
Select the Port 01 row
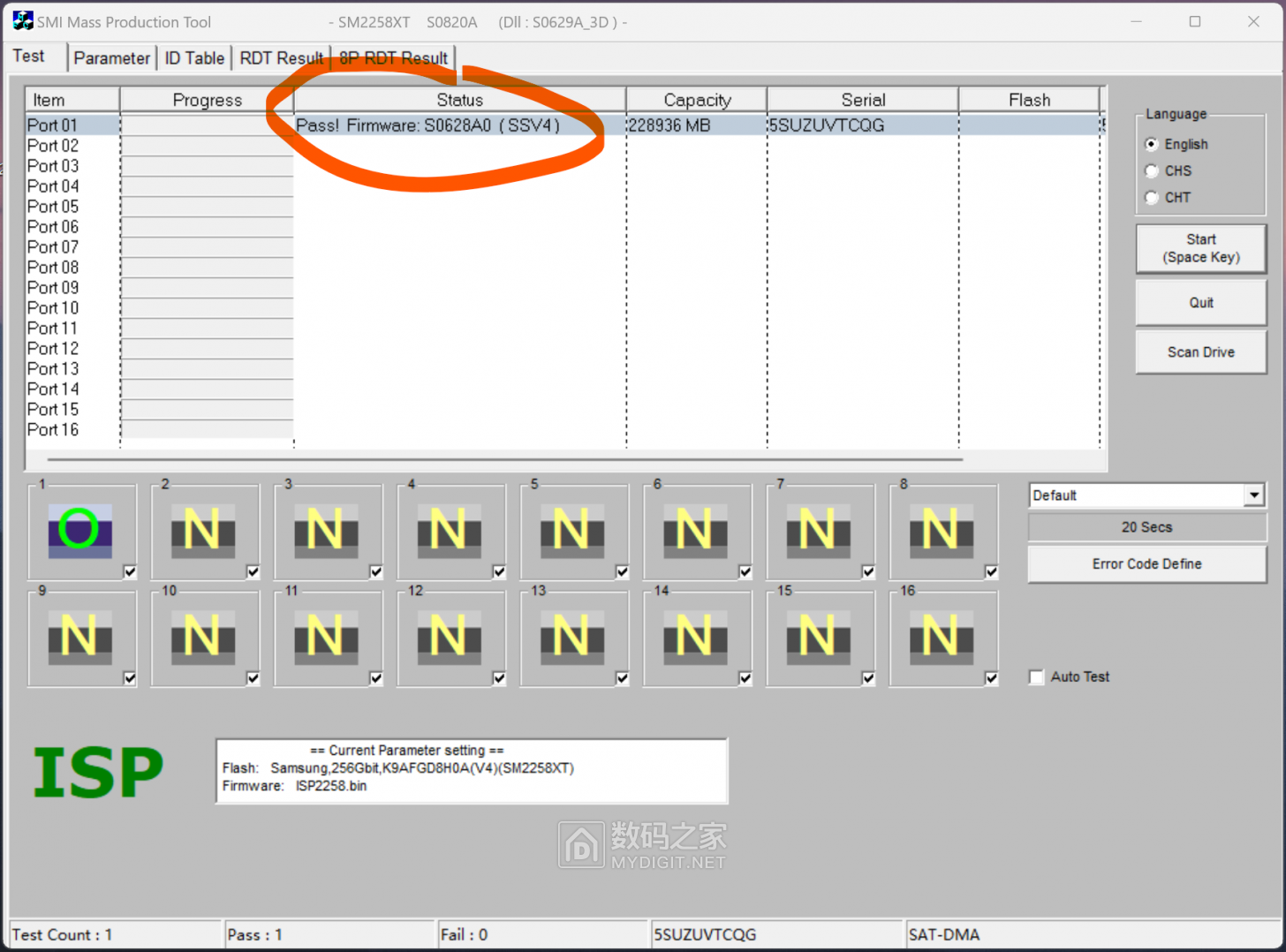click(565, 125)
